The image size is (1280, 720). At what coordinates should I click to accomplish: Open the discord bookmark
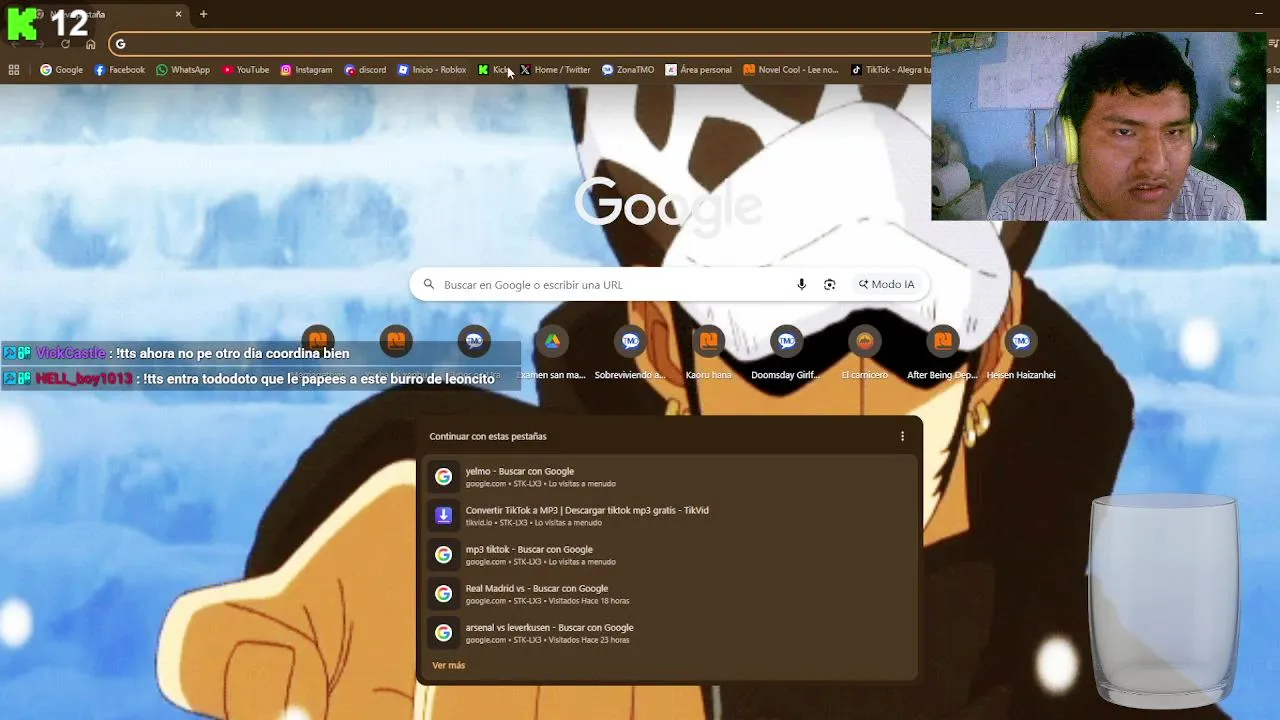tap(365, 70)
